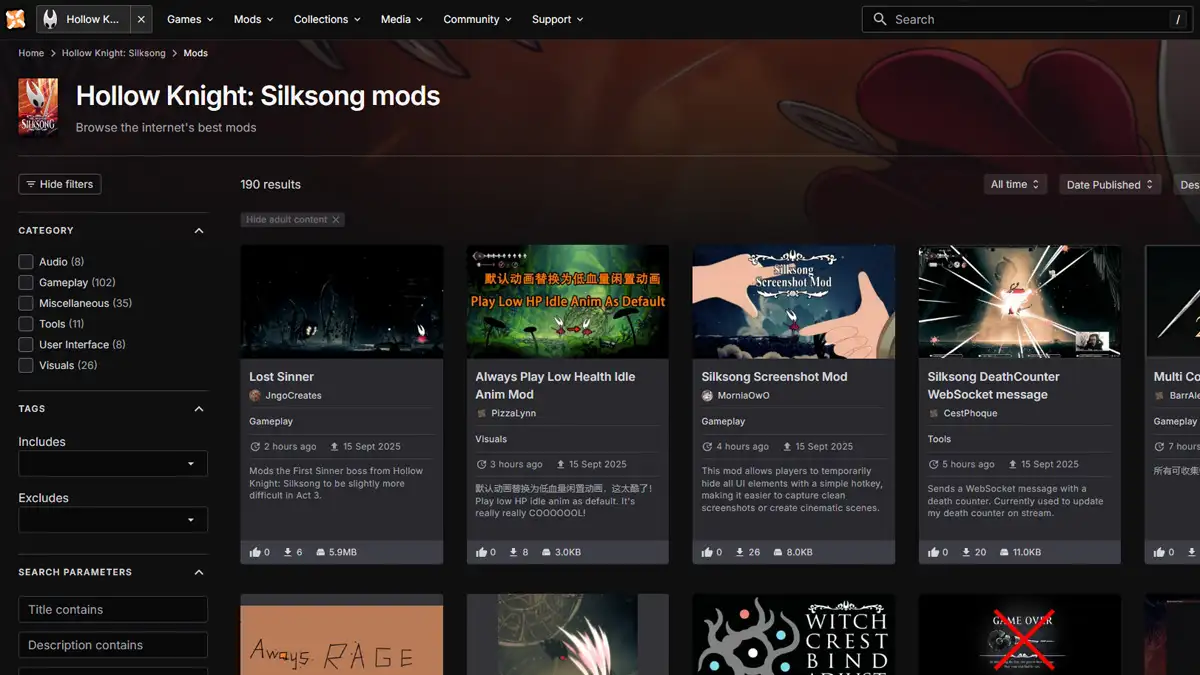1200x675 pixels.
Task: Close the Hollow Knight game tab
Action: click(141, 19)
